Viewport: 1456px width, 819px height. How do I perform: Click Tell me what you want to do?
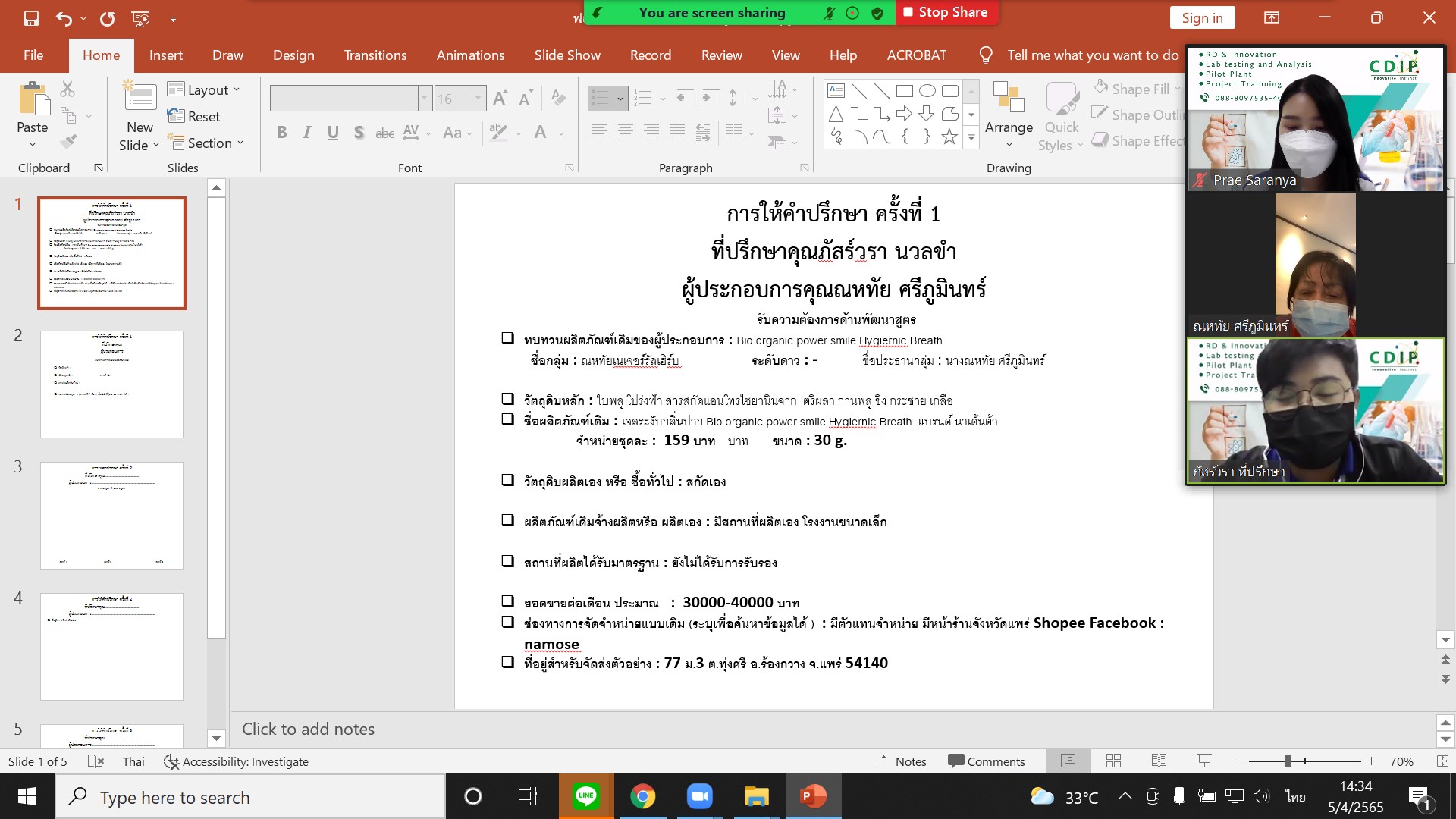1093,55
